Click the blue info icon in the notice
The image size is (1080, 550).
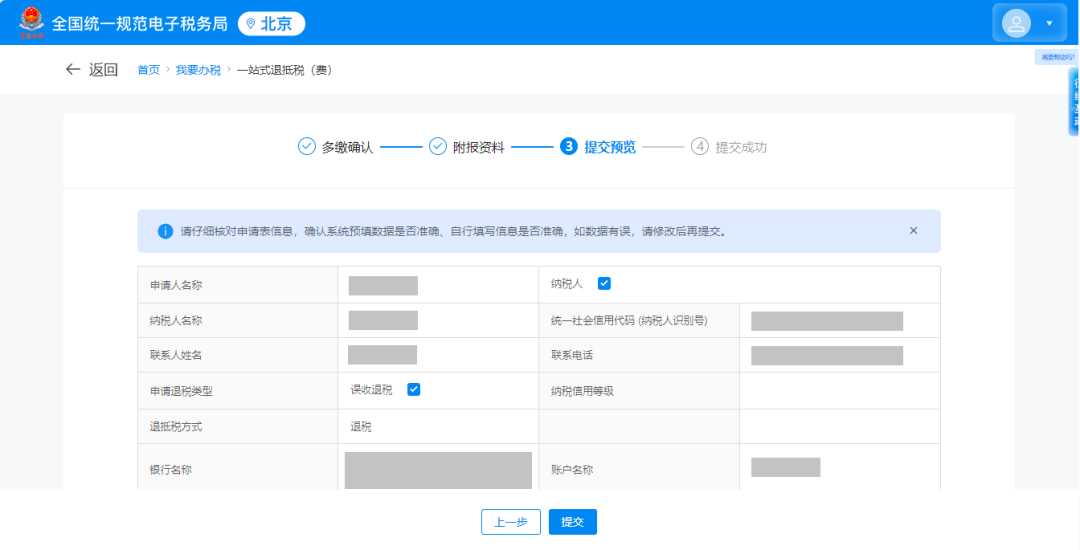coord(165,231)
